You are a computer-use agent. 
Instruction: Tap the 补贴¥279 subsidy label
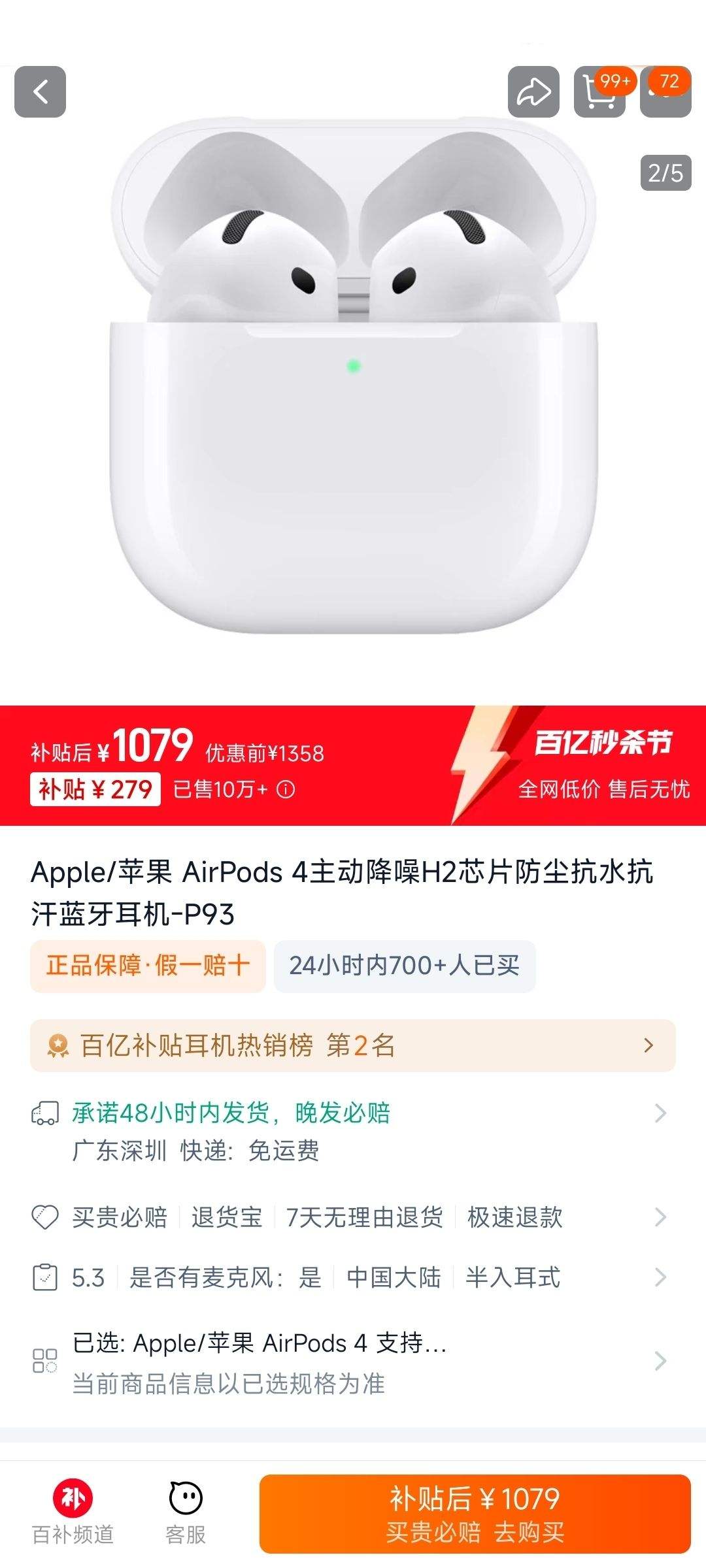95,789
